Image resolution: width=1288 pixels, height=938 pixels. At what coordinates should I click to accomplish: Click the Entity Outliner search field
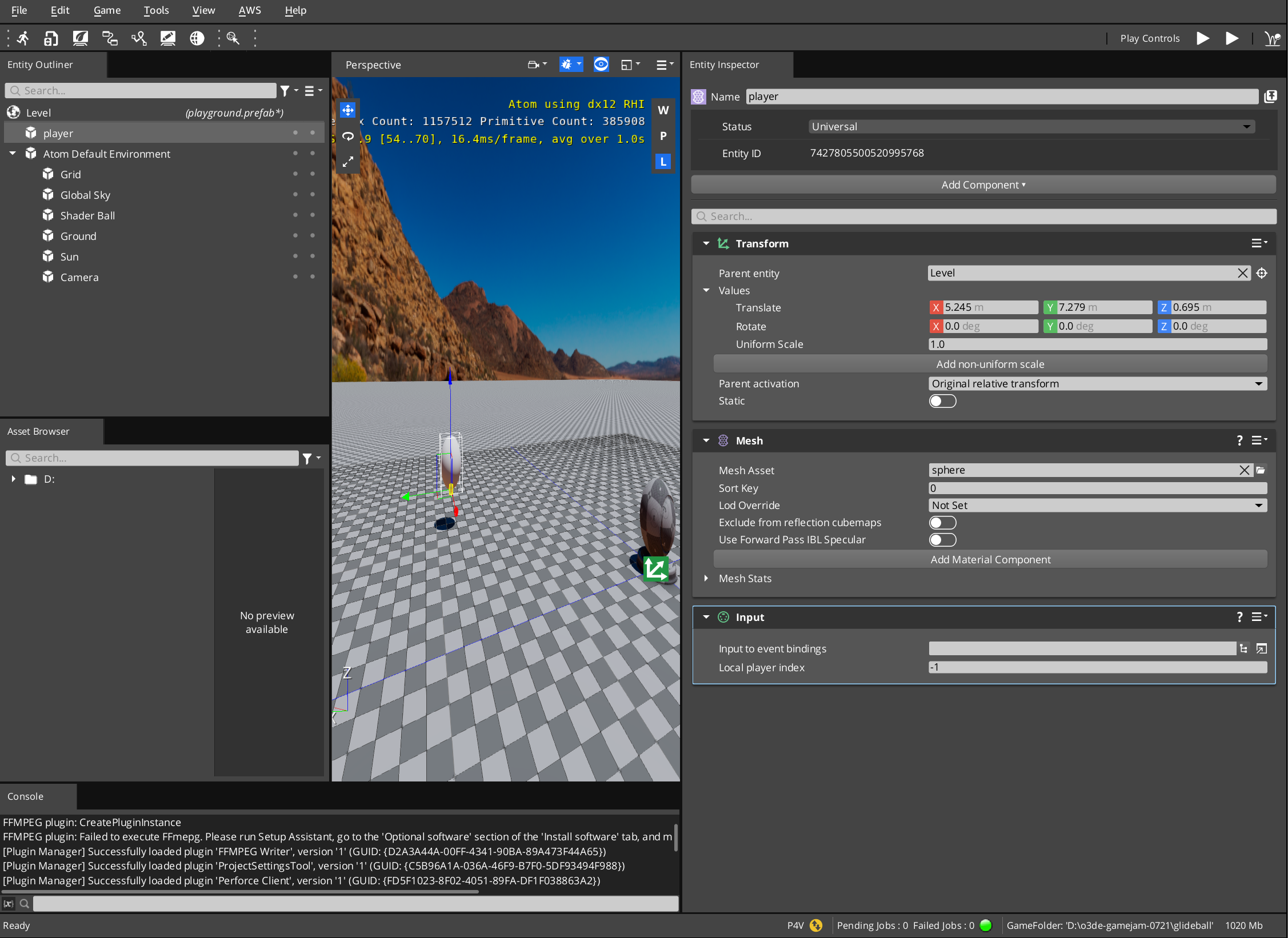coord(141,91)
